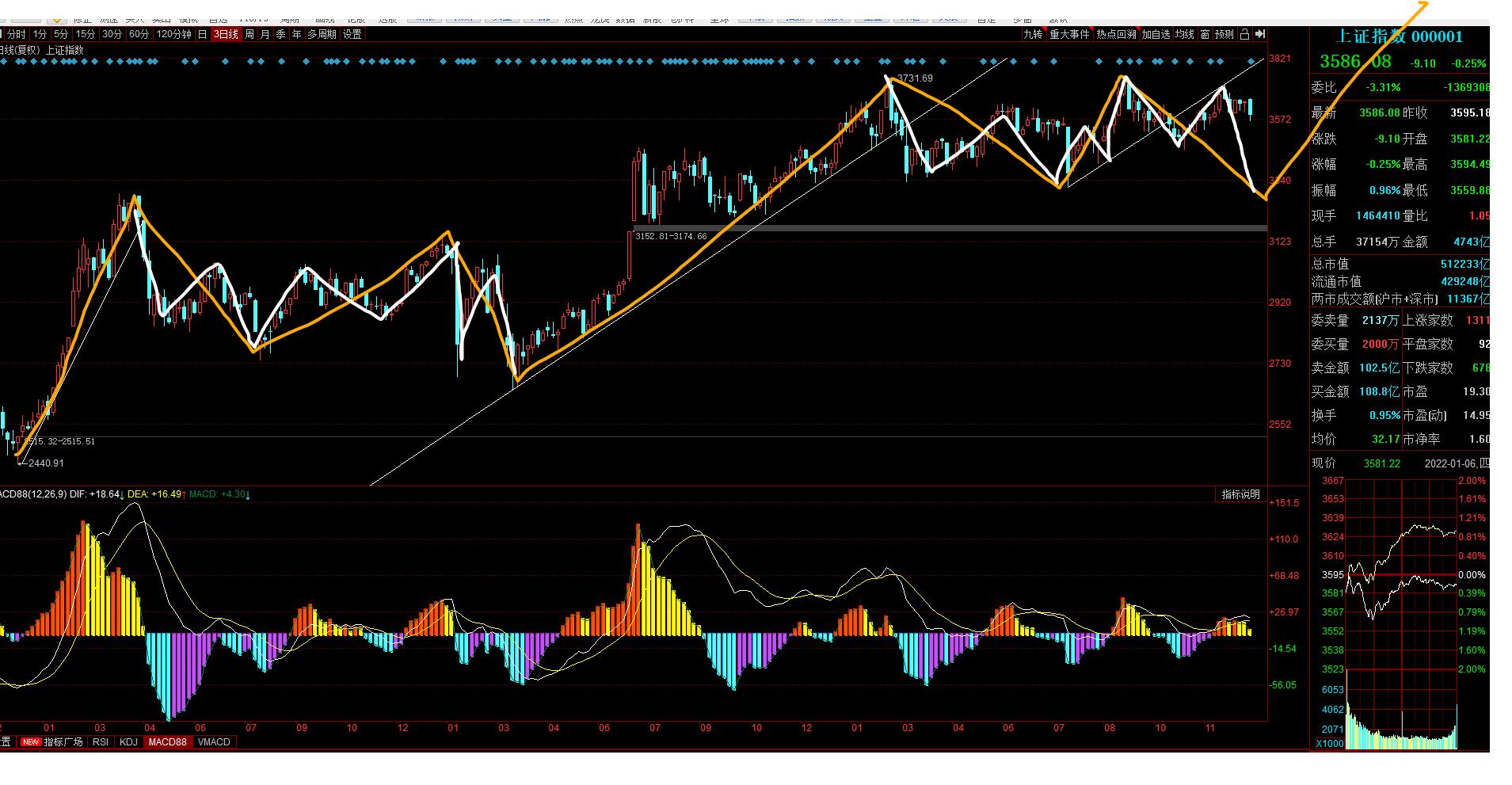The image size is (1512, 785).
Task: Click the 上证指数 000001 title
Action: pos(1400,36)
